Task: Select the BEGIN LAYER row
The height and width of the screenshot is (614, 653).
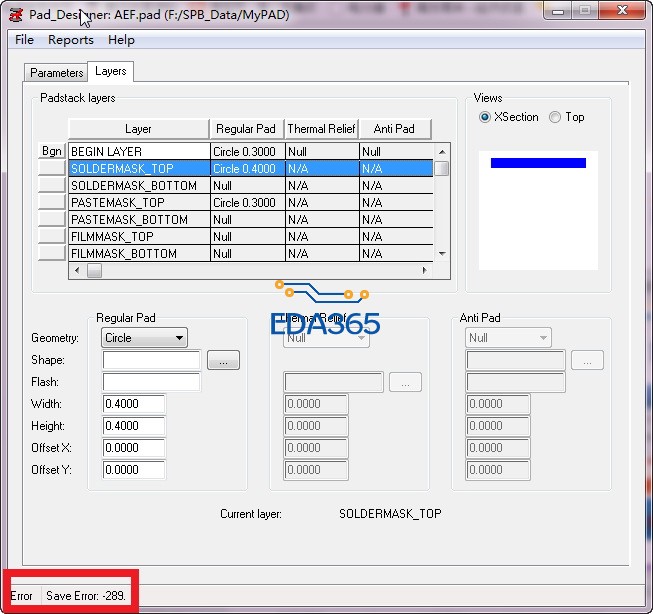Action: pyautogui.click(x=251, y=152)
